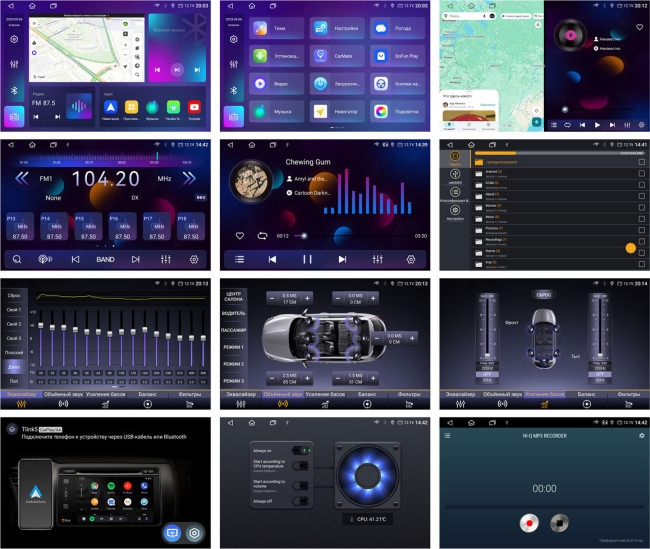Image resolution: width=650 pixels, height=549 pixels.
Task: Select the Джаз equalizer preset
Action: pyautogui.click(x=14, y=366)
